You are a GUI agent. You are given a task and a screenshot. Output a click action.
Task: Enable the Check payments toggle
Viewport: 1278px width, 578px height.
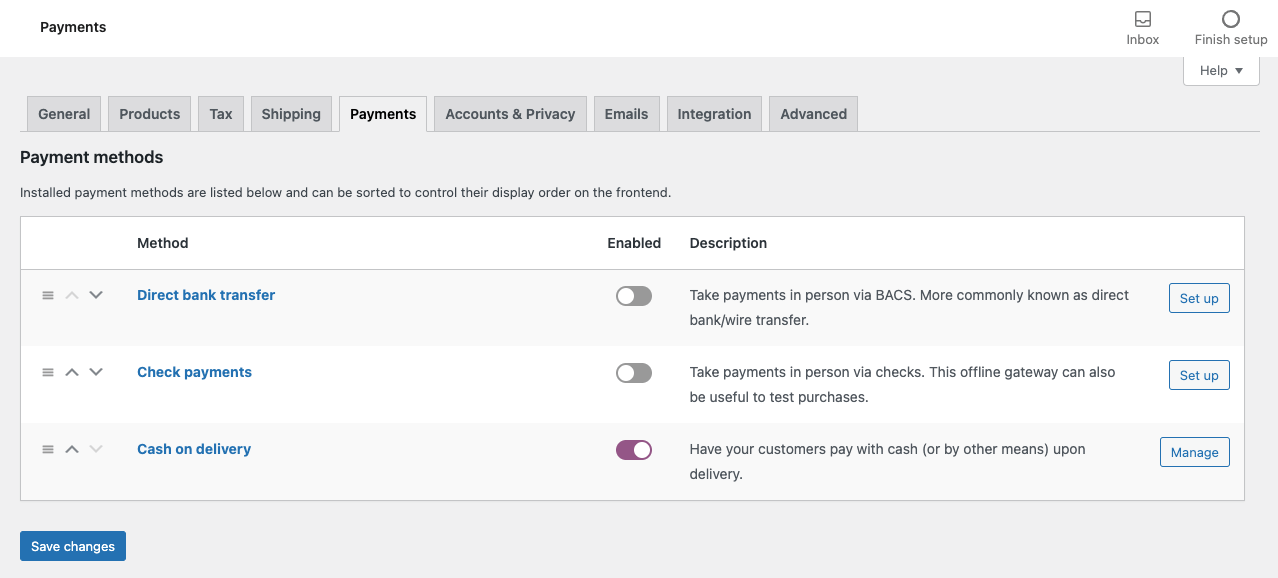click(633, 373)
